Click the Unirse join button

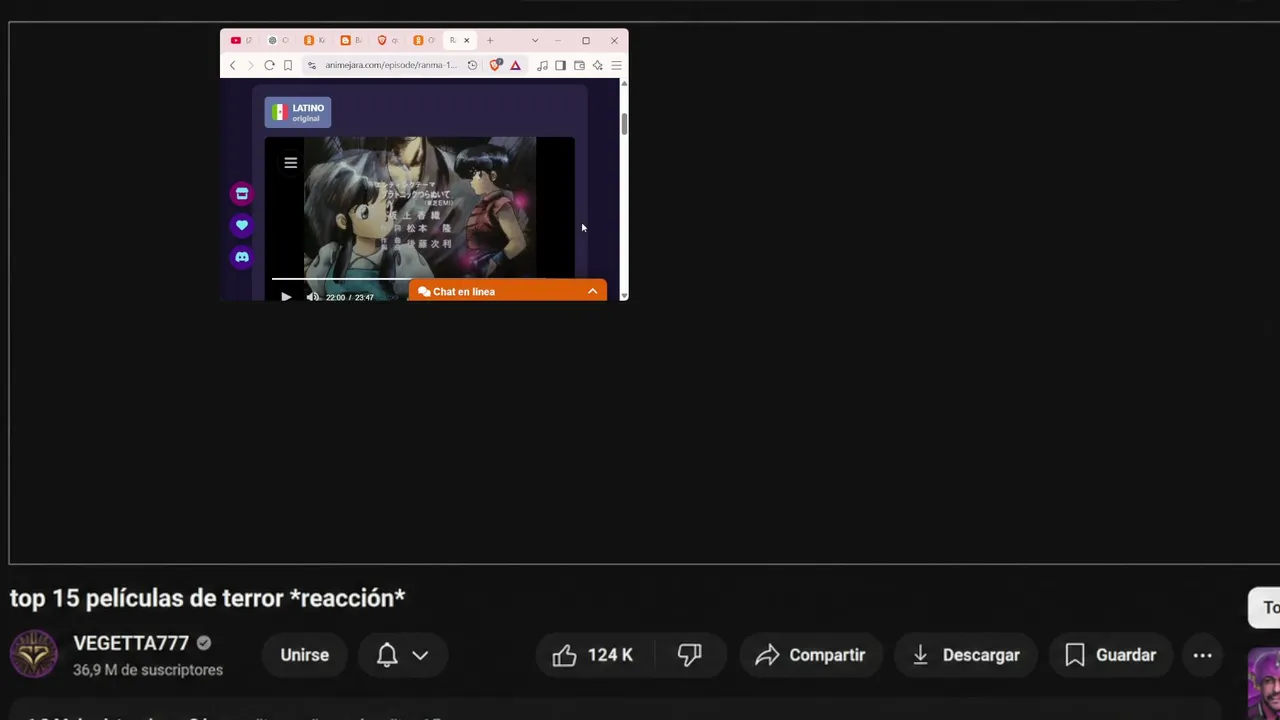[x=305, y=655]
